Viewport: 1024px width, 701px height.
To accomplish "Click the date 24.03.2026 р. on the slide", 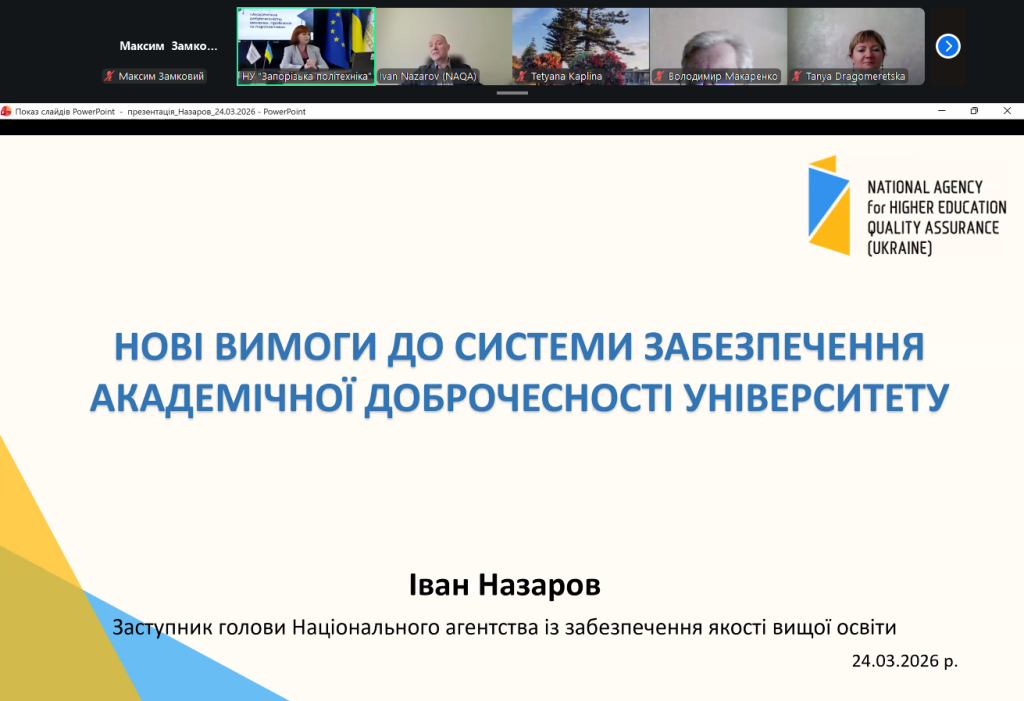I will point(904,661).
